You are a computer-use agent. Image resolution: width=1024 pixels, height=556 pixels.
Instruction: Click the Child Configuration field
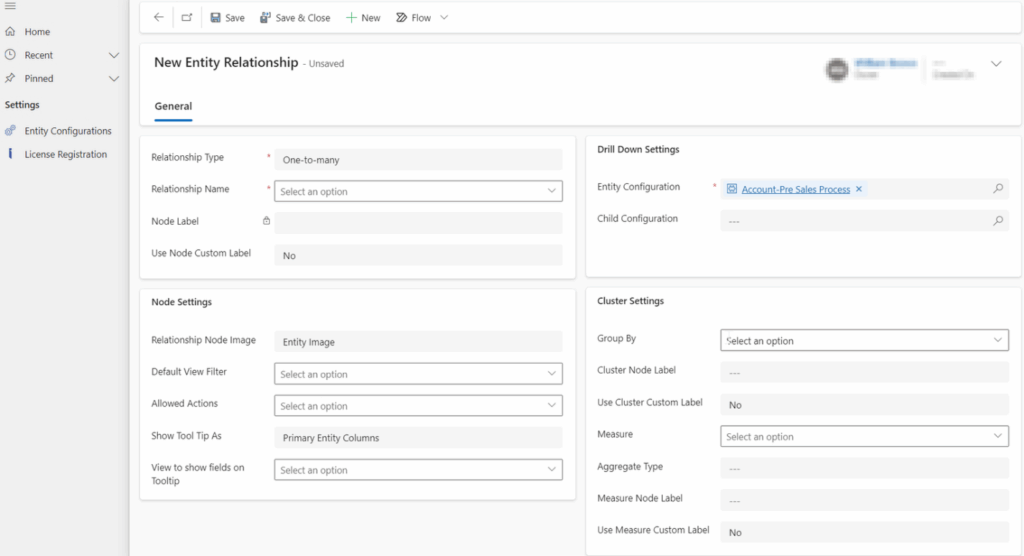864,221
